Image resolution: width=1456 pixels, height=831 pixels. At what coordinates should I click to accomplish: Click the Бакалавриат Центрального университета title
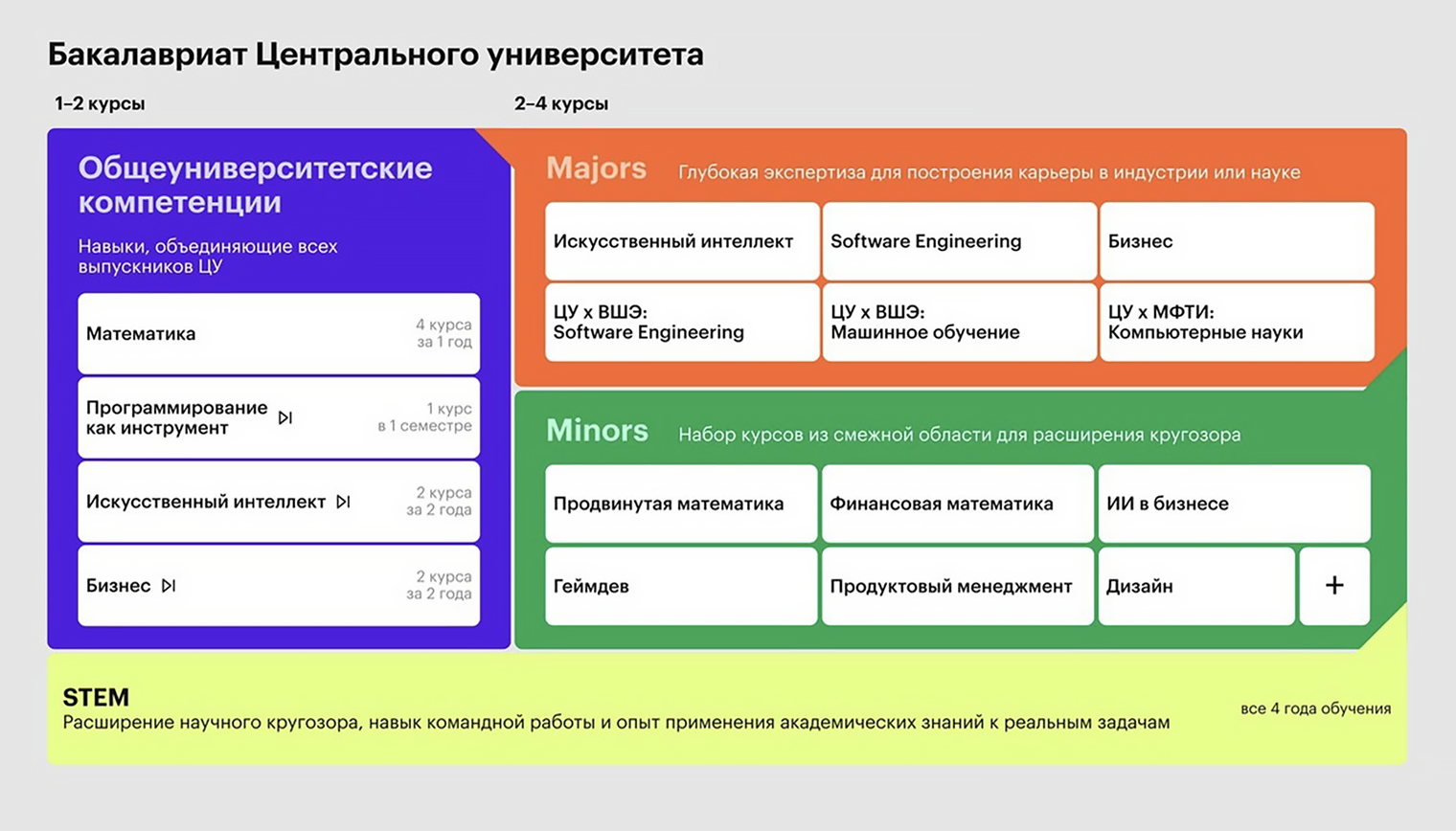tap(375, 55)
